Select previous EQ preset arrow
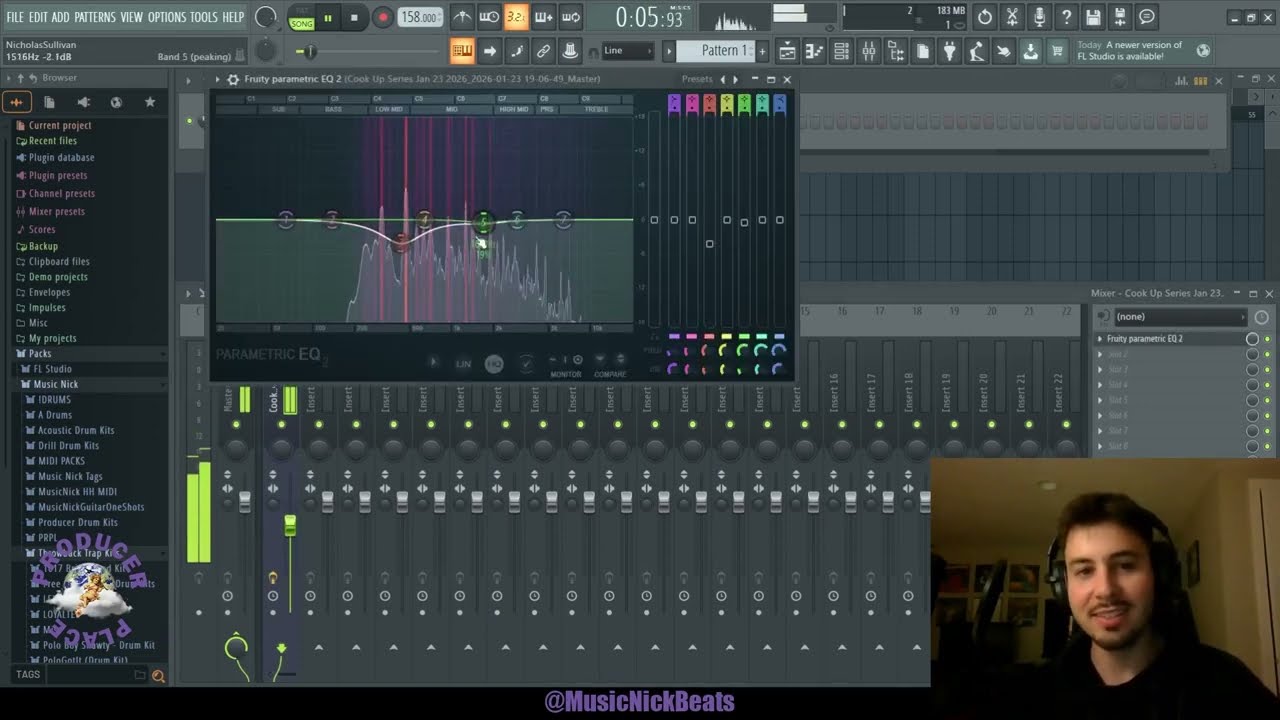The image size is (1280, 720). tap(723, 79)
